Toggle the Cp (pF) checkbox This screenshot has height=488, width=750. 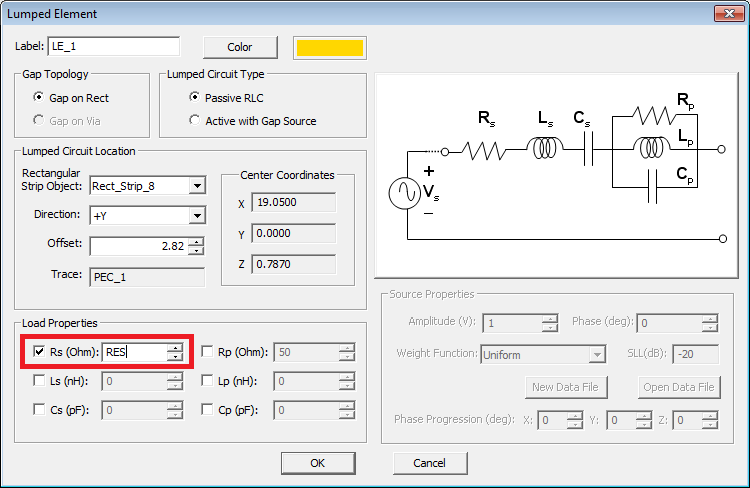(207, 410)
